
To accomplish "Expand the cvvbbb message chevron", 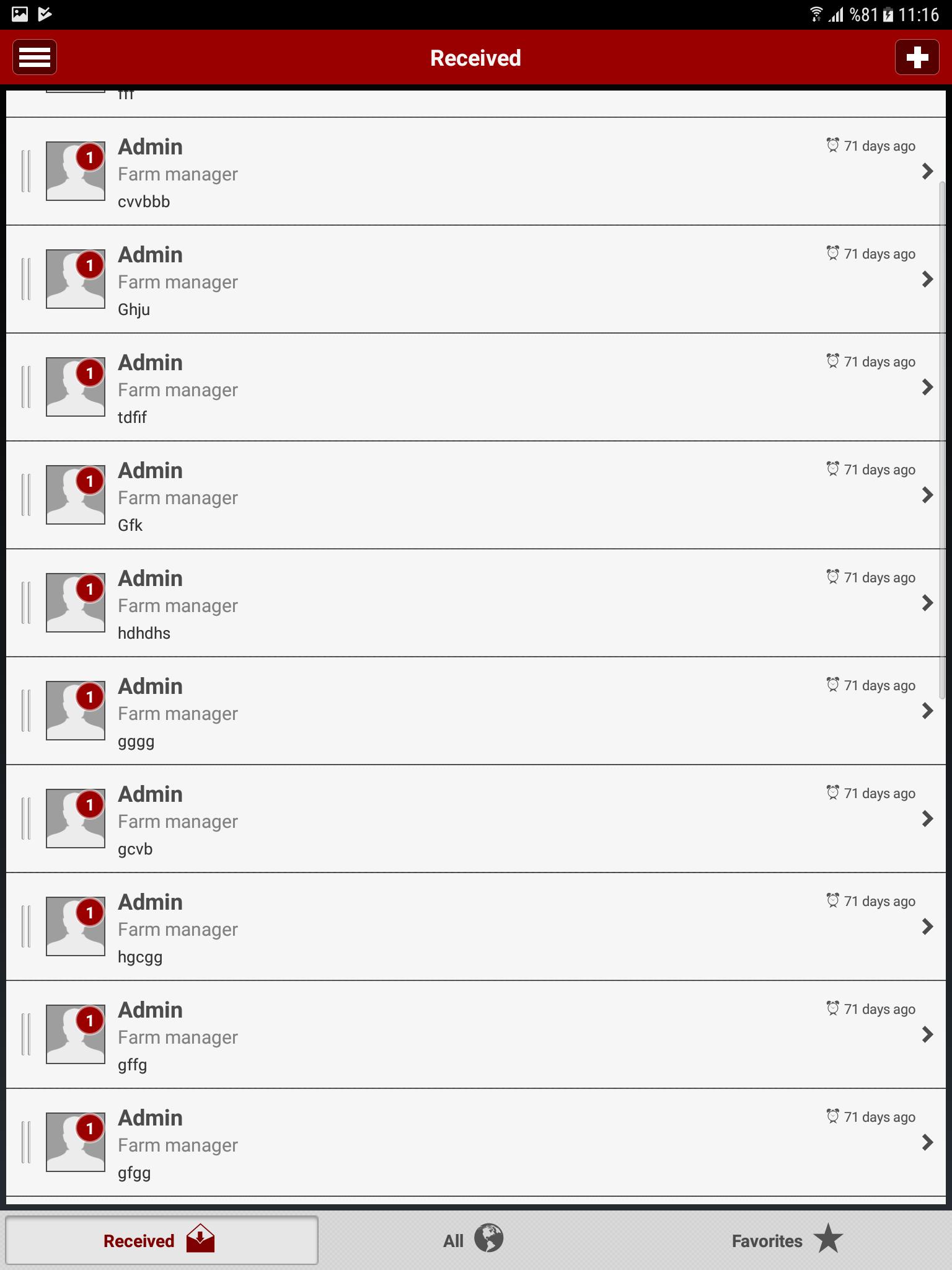I will pyautogui.click(x=927, y=171).
